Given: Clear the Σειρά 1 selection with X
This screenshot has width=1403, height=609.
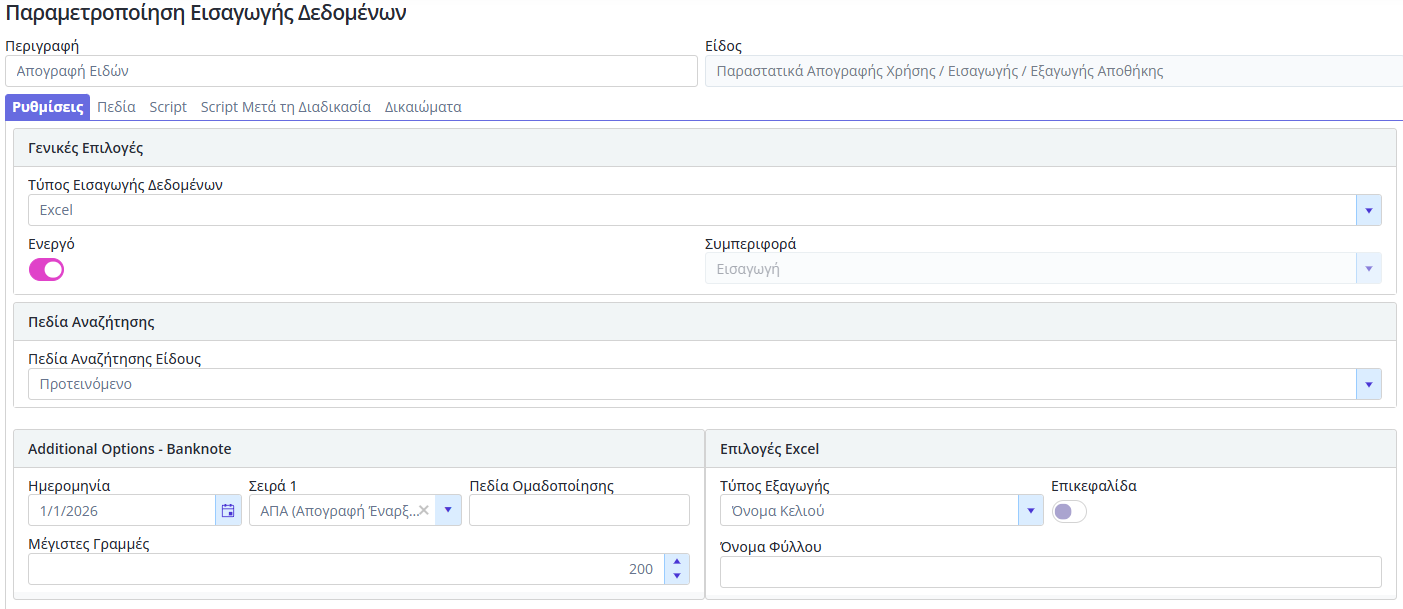Looking at the screenshot, I should coord(423,511).
